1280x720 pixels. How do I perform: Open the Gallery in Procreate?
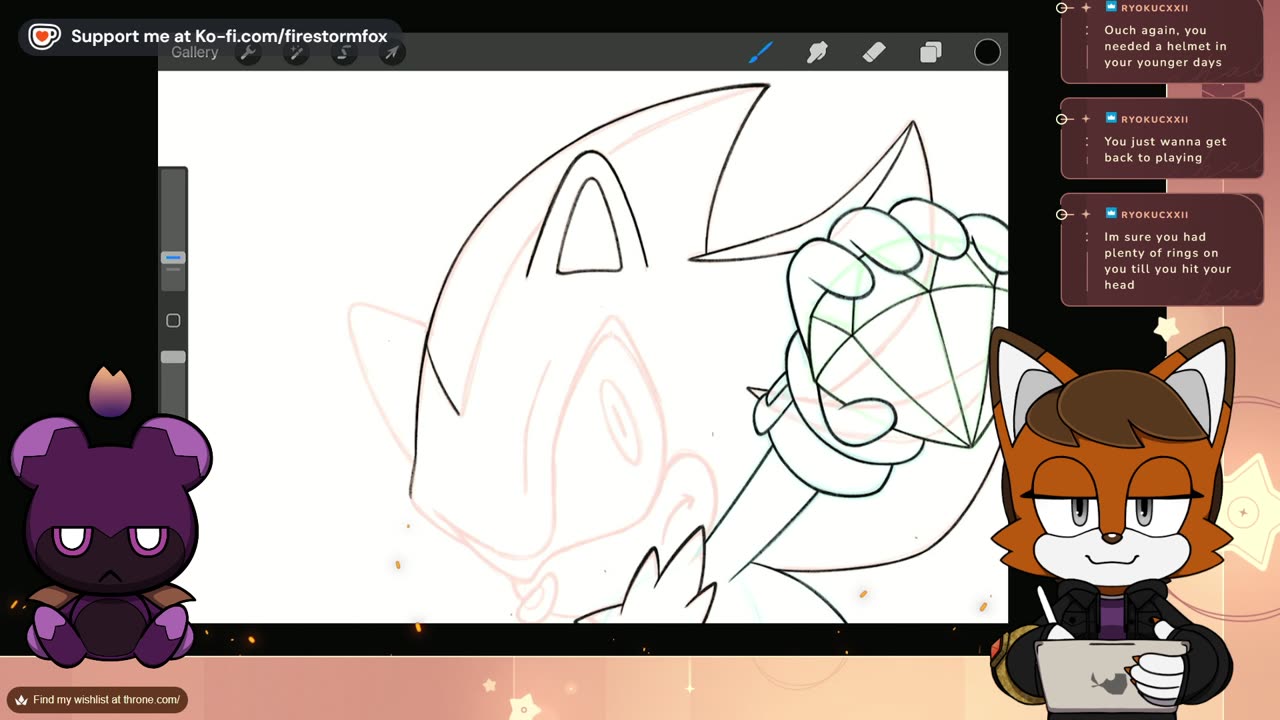click(x=194, y=53)
